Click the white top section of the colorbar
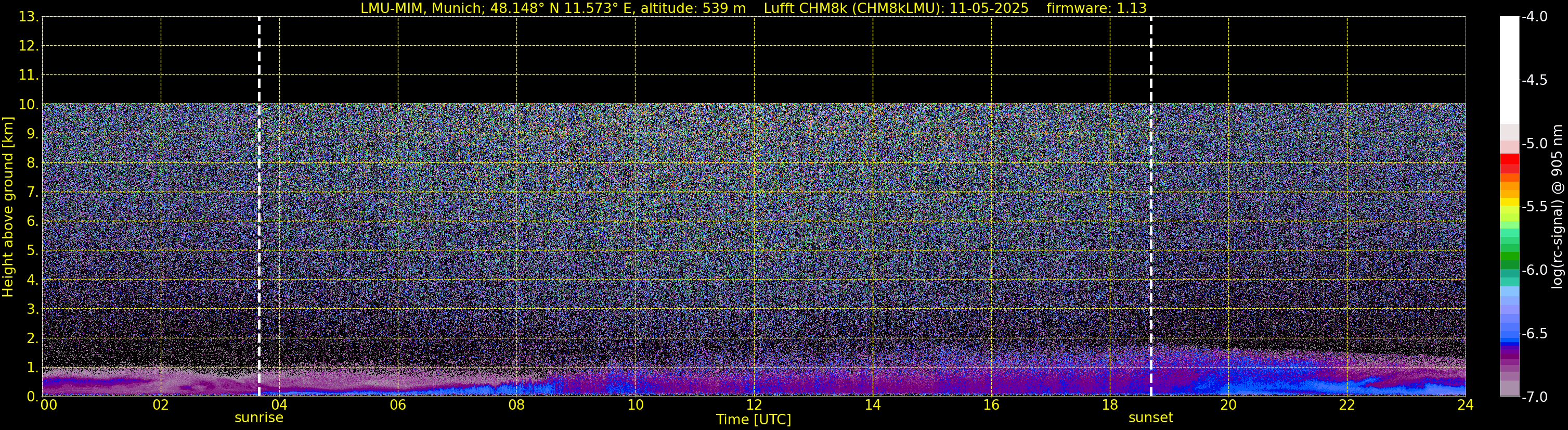Screen dimensions: 1568x430 click(x=1509, y=70)
